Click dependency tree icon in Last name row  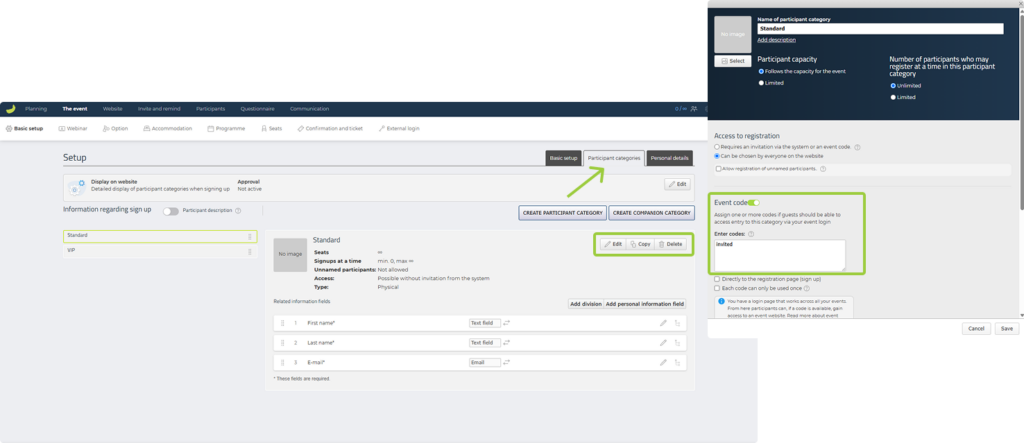677,342
